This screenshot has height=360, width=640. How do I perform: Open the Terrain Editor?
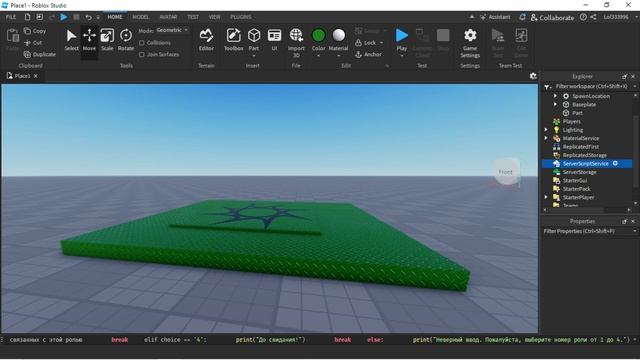pyautogui.click(x=206, y=40)
